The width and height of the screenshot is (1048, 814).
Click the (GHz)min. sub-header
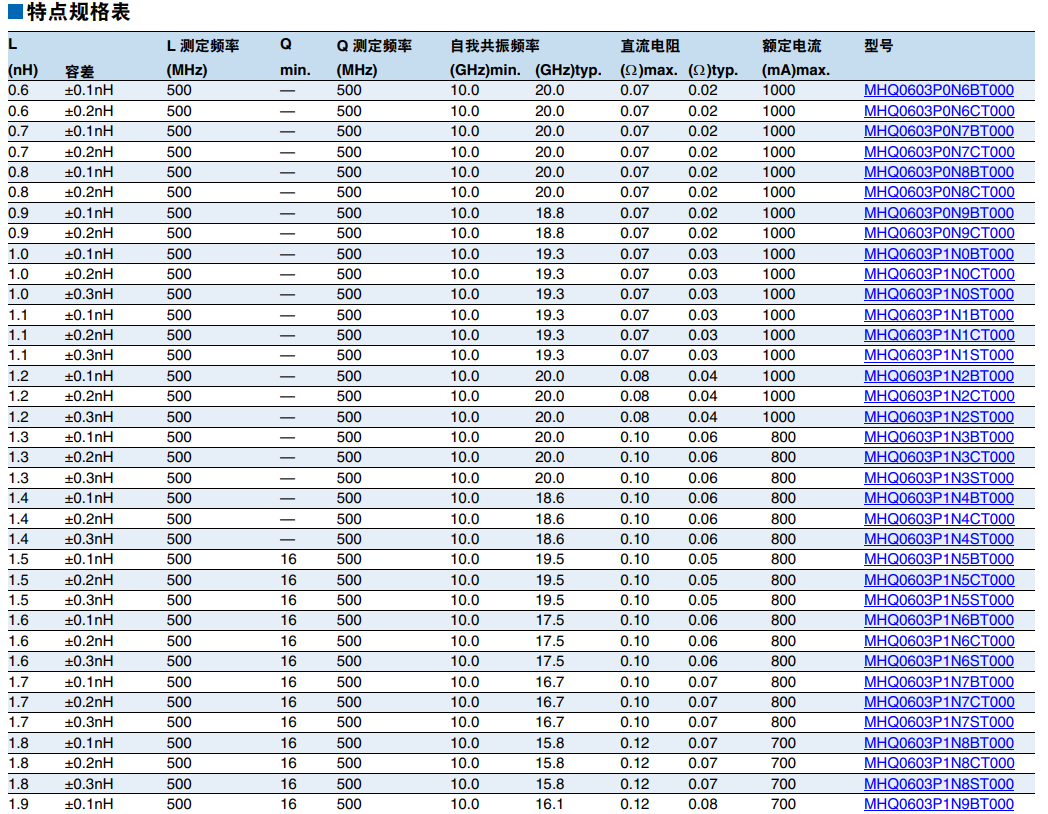pyautogui.click(x=485, y=70)
